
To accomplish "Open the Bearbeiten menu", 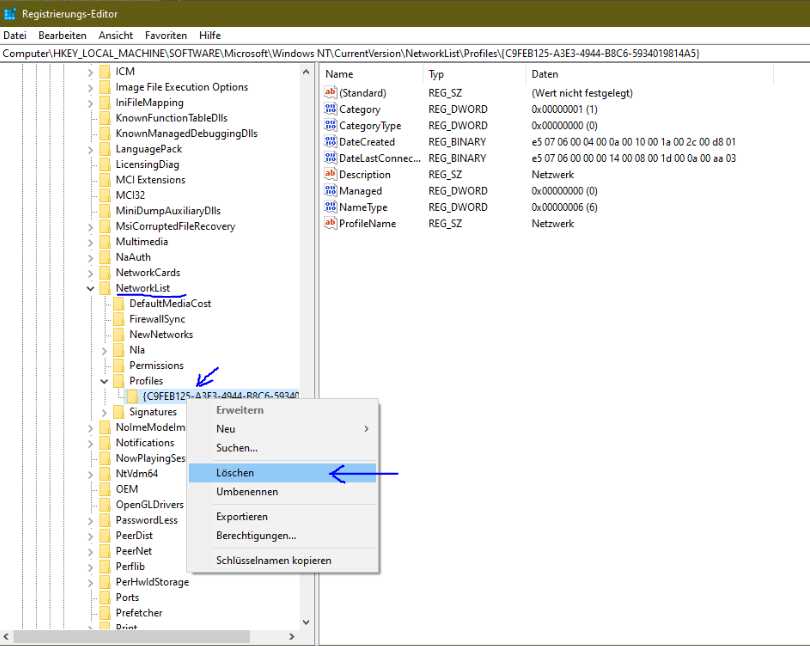I will point(62,35).
